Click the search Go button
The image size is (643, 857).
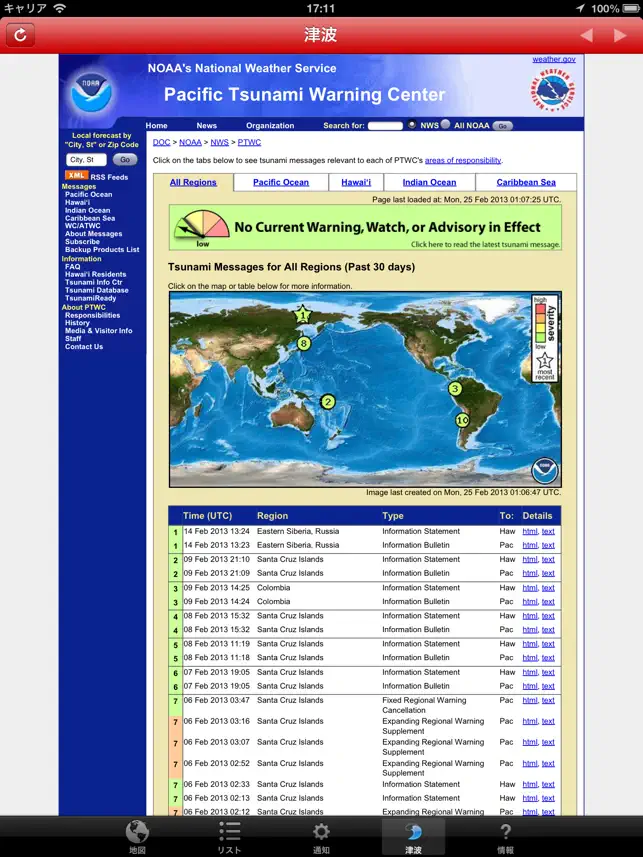[502, 126]
